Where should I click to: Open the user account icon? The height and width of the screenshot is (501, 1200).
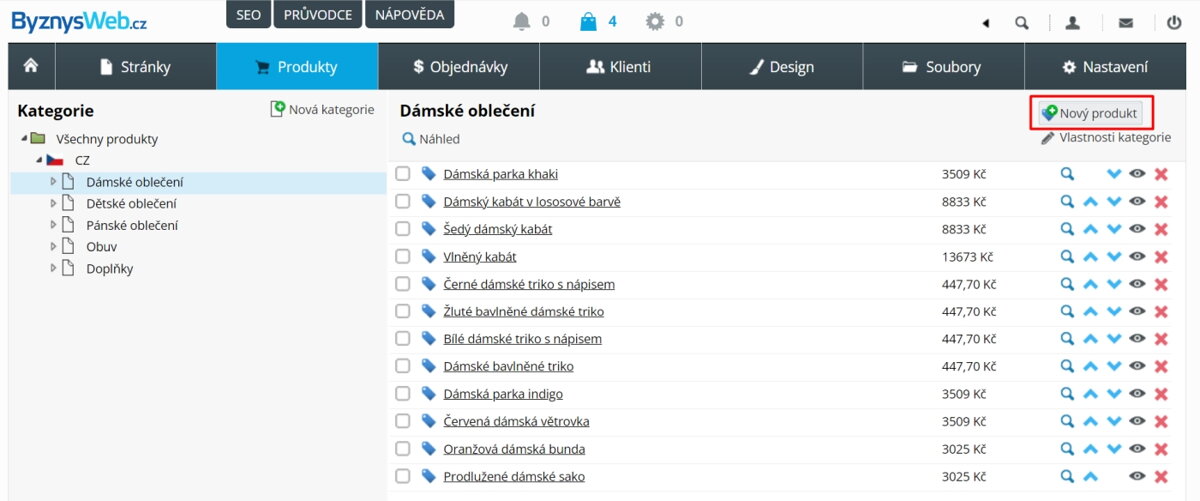(x=1072, y=22)
